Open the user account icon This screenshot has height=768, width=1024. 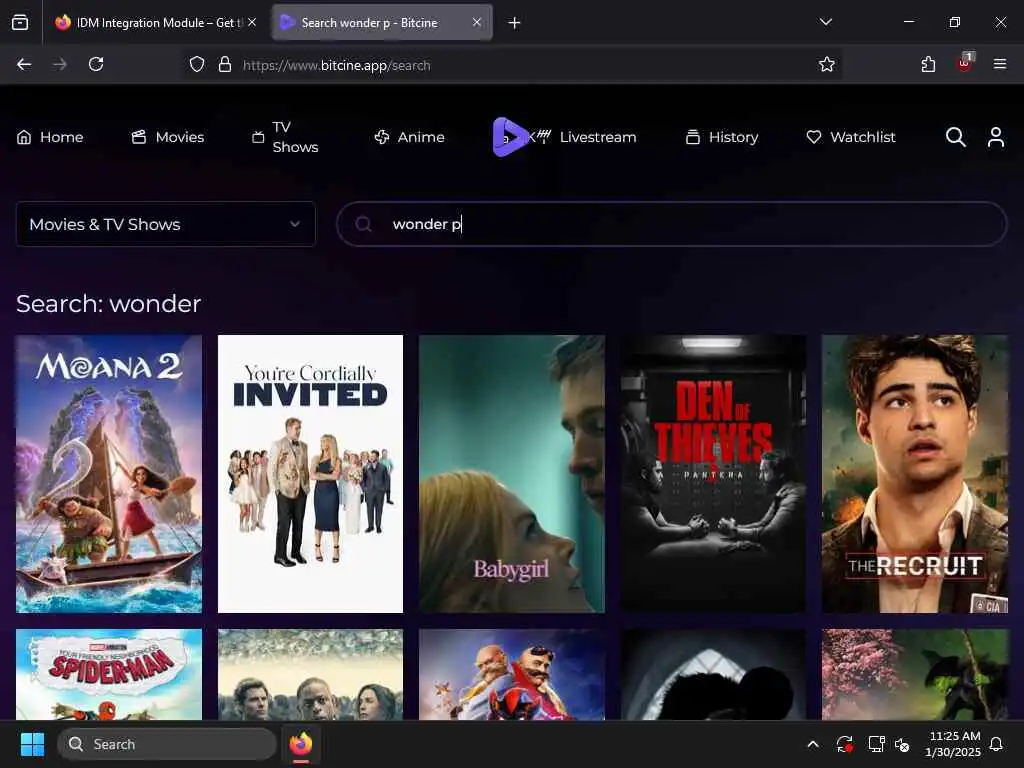pyautogui.click(x=996, y=136)
